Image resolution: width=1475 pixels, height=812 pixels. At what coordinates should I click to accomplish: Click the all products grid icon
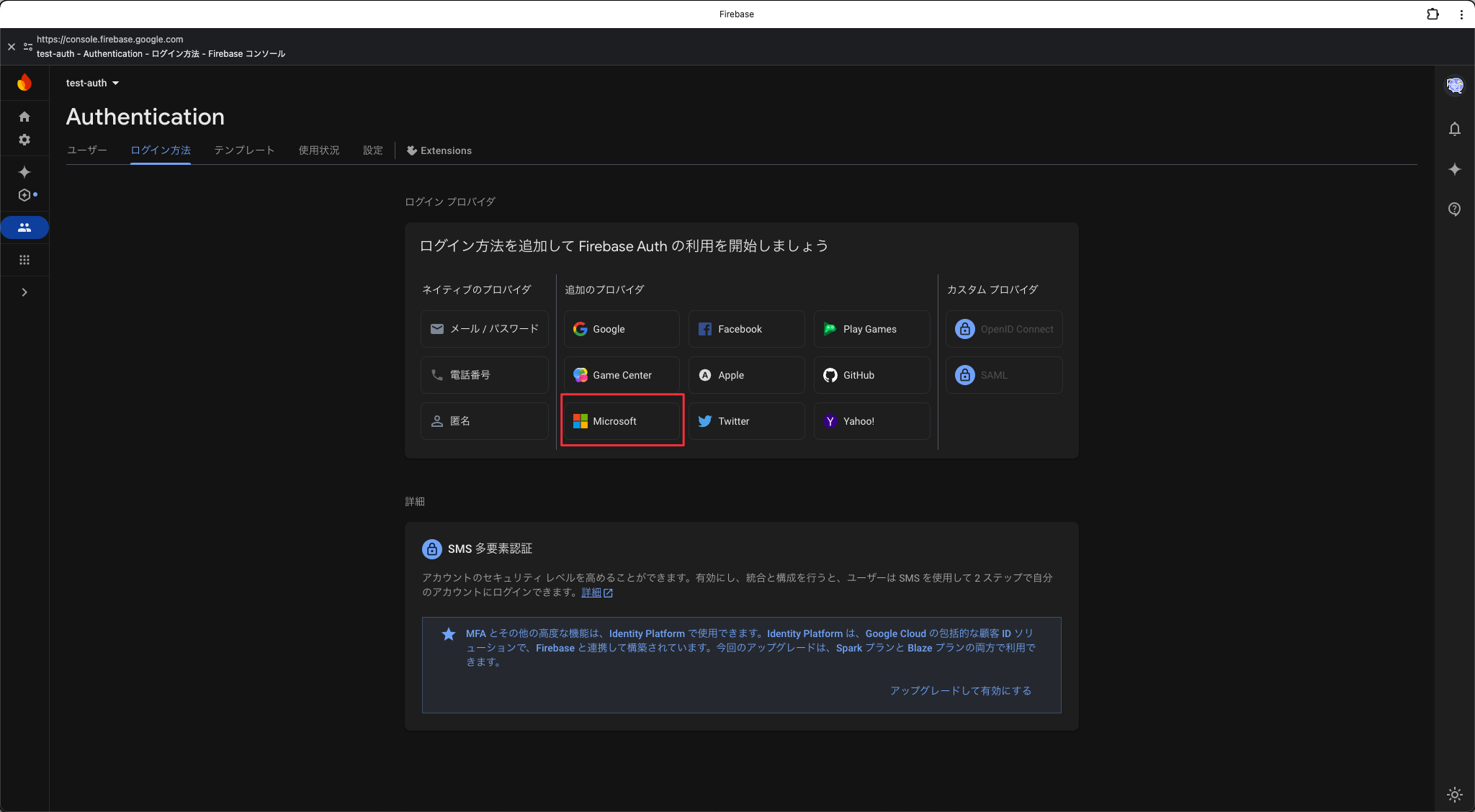point(24,260)
